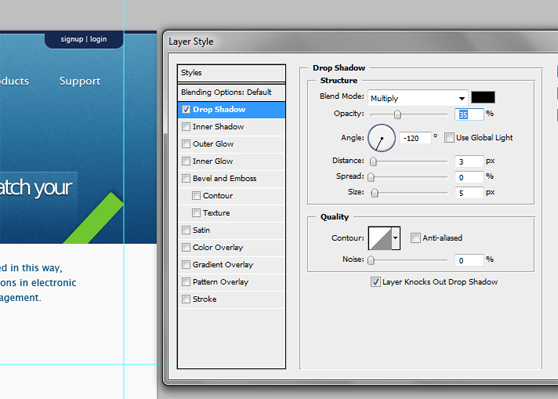Image resolution: width=558 pixels, height=399 pixels.
Task: Click the Opacity value field
Action: tap(469, 115)
